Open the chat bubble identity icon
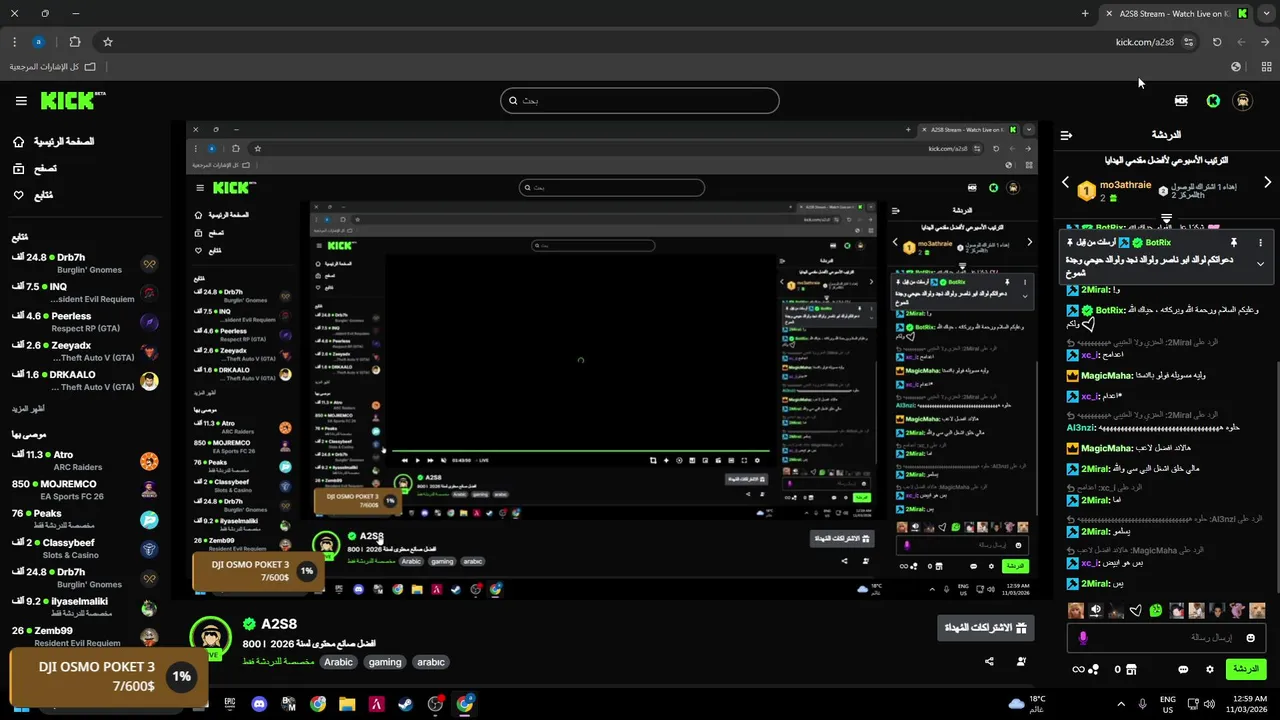Screen dimensions: 1280x720 coord(1183,669)
